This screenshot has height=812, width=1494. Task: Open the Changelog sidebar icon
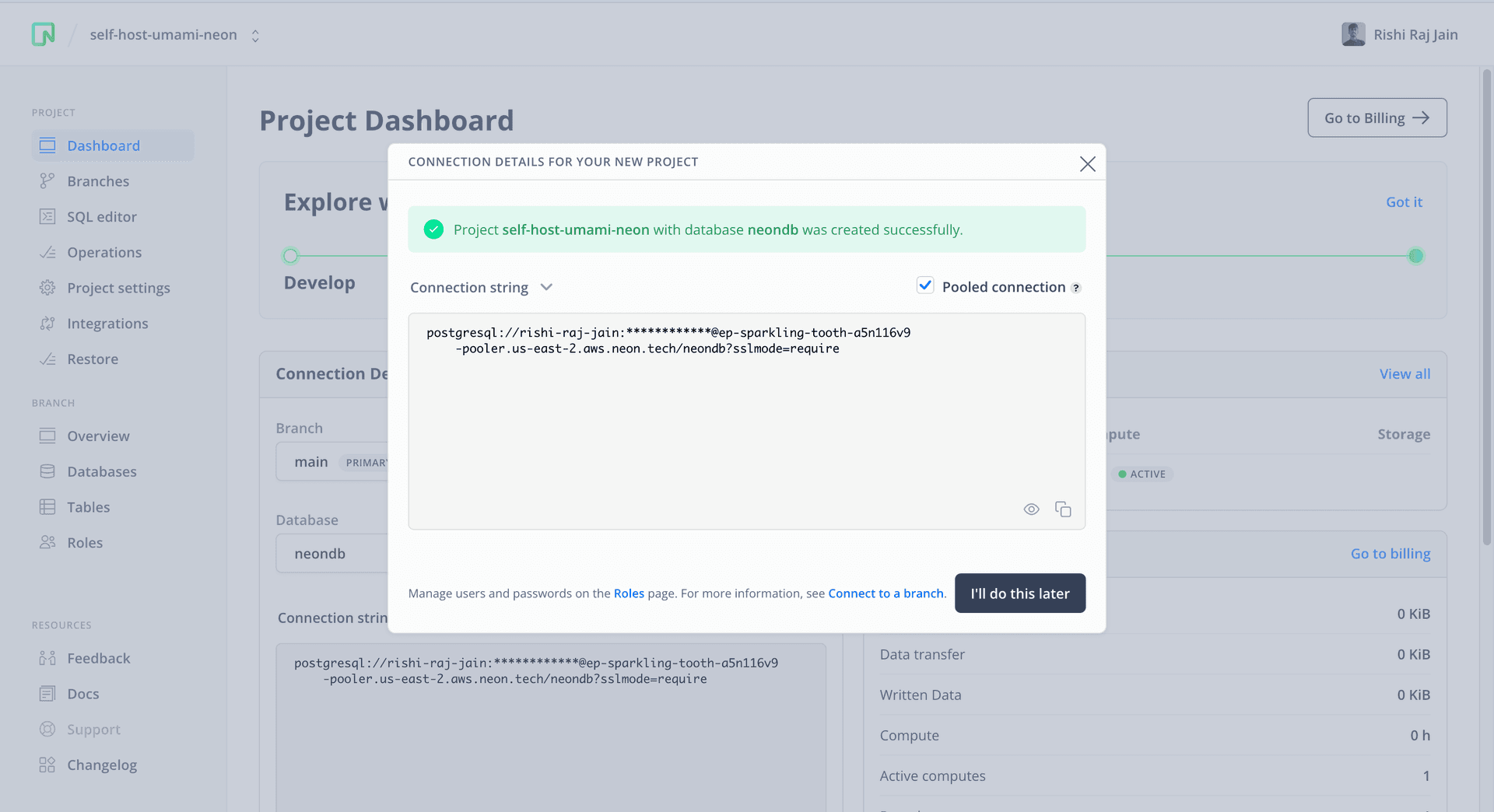click(x=47, y=765)
